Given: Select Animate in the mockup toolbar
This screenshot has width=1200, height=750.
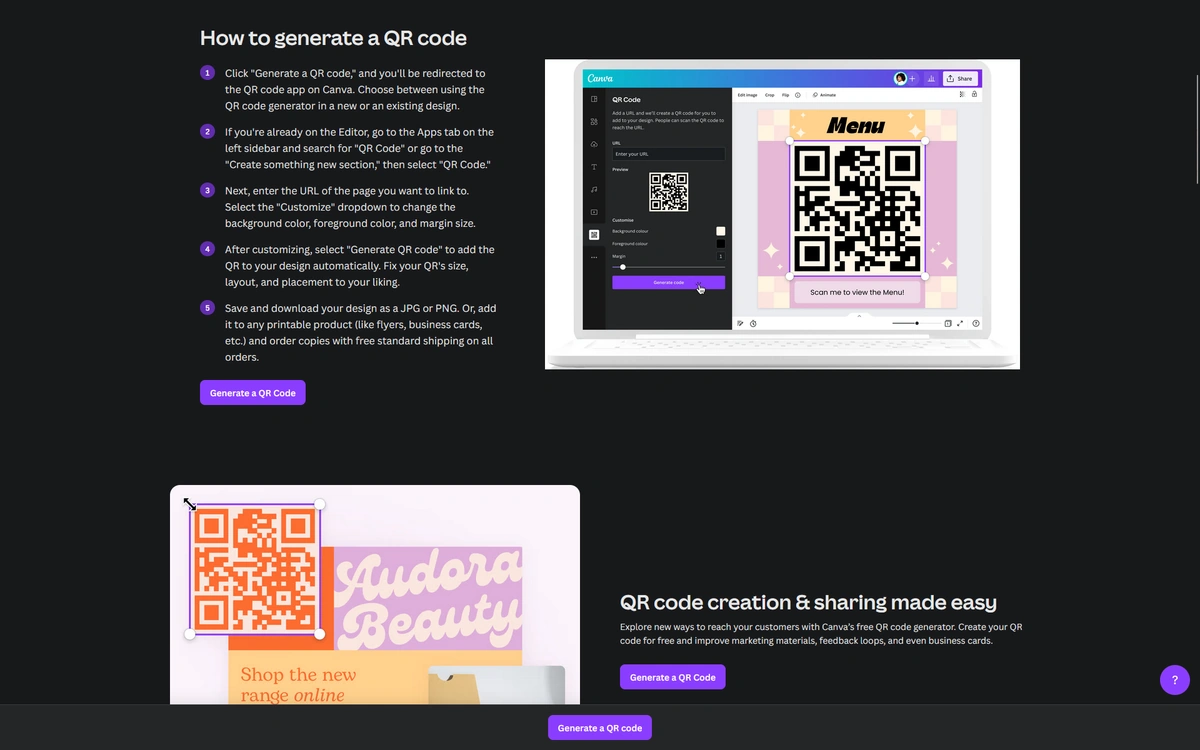Looking at the screenshot, I should click(x=824, y=95).
